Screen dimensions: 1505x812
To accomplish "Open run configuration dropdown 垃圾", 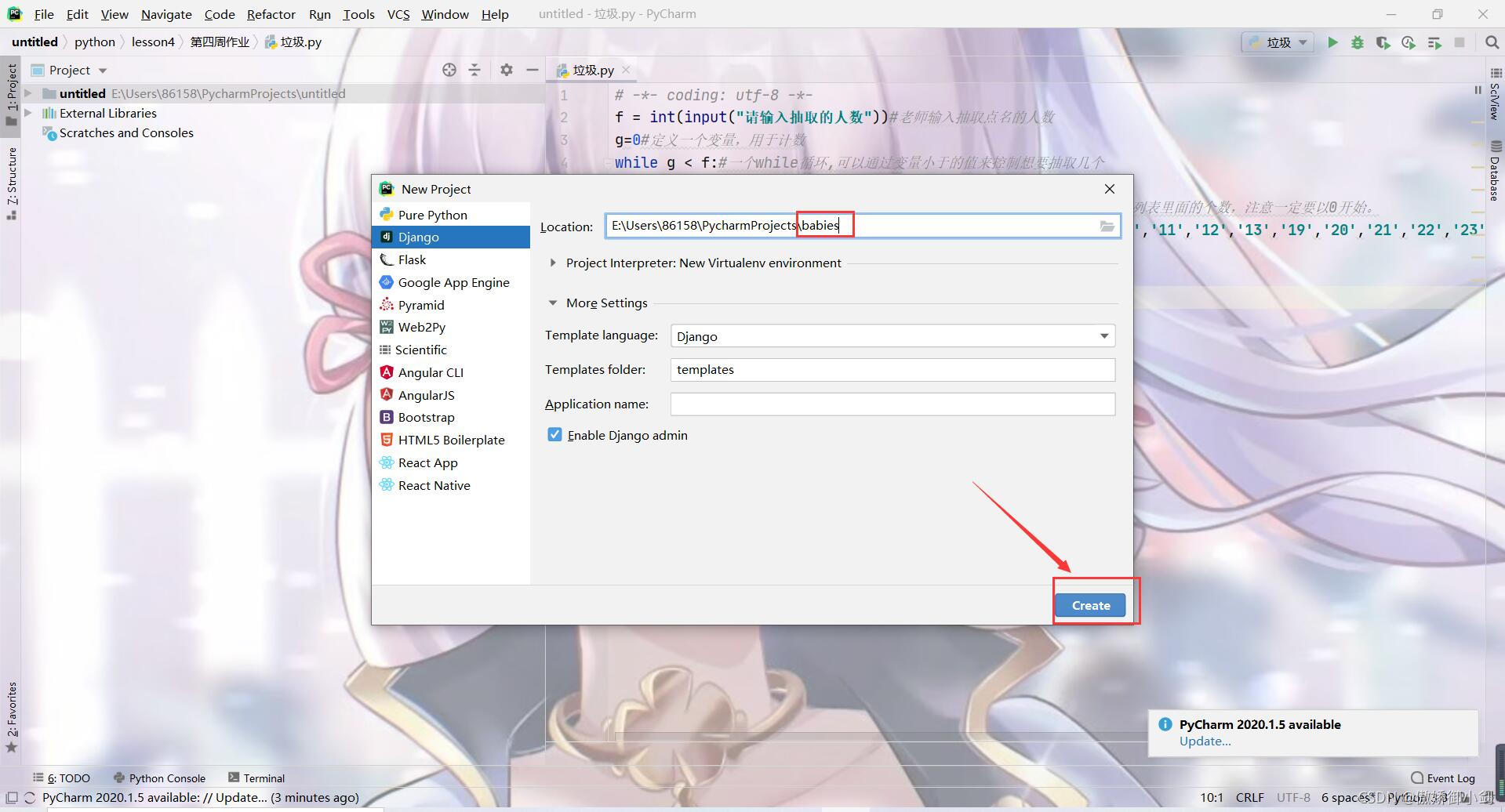I will [x=1278, y=42].
